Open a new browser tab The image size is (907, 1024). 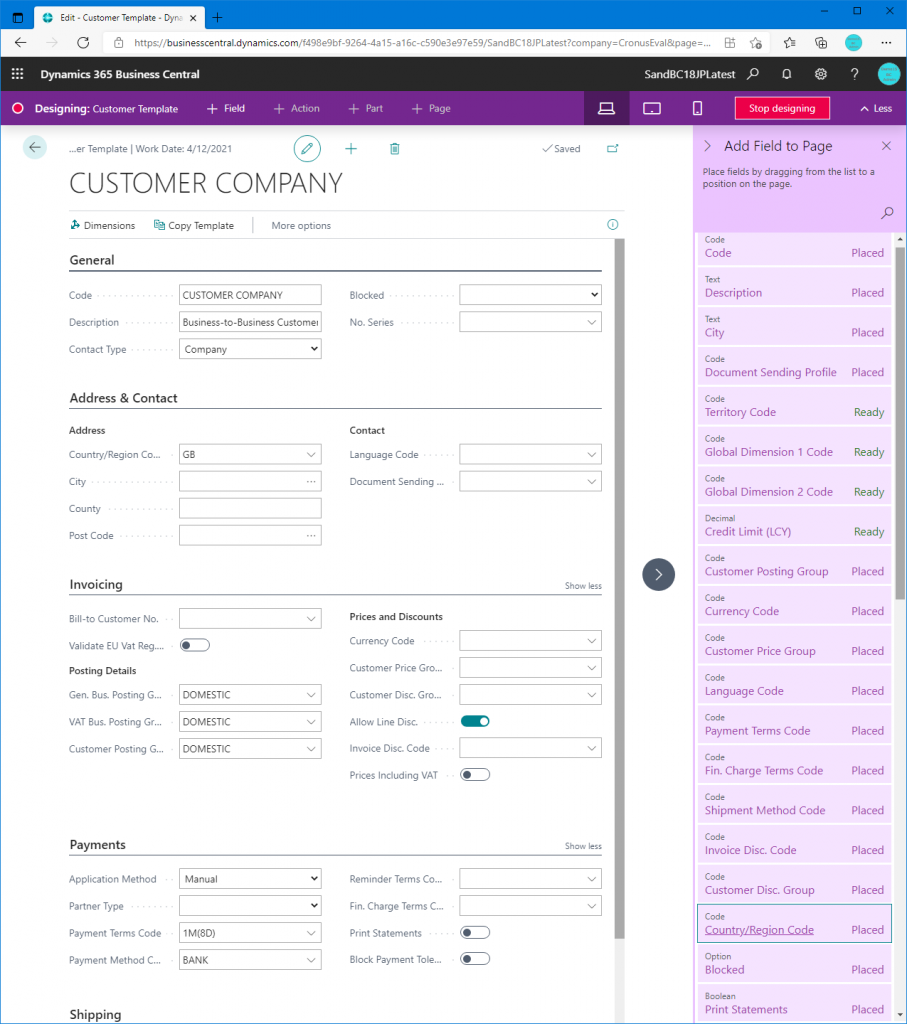pyautogui.click(x=217, y=18)
